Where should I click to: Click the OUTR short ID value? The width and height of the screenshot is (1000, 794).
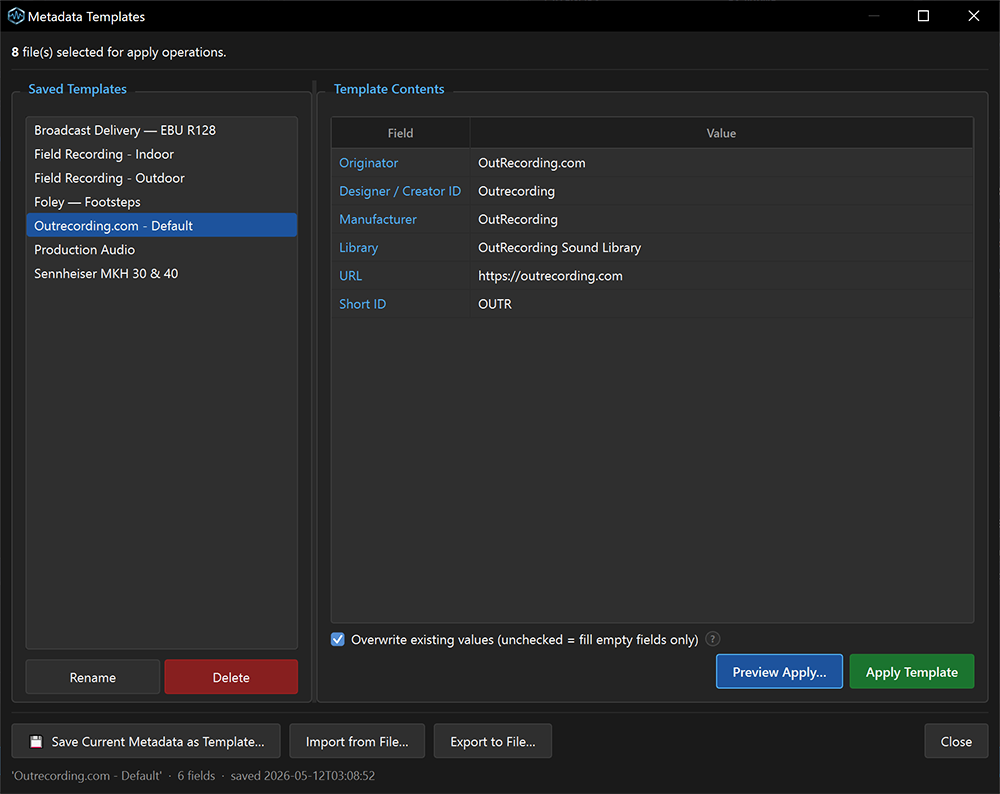(495, 304)
